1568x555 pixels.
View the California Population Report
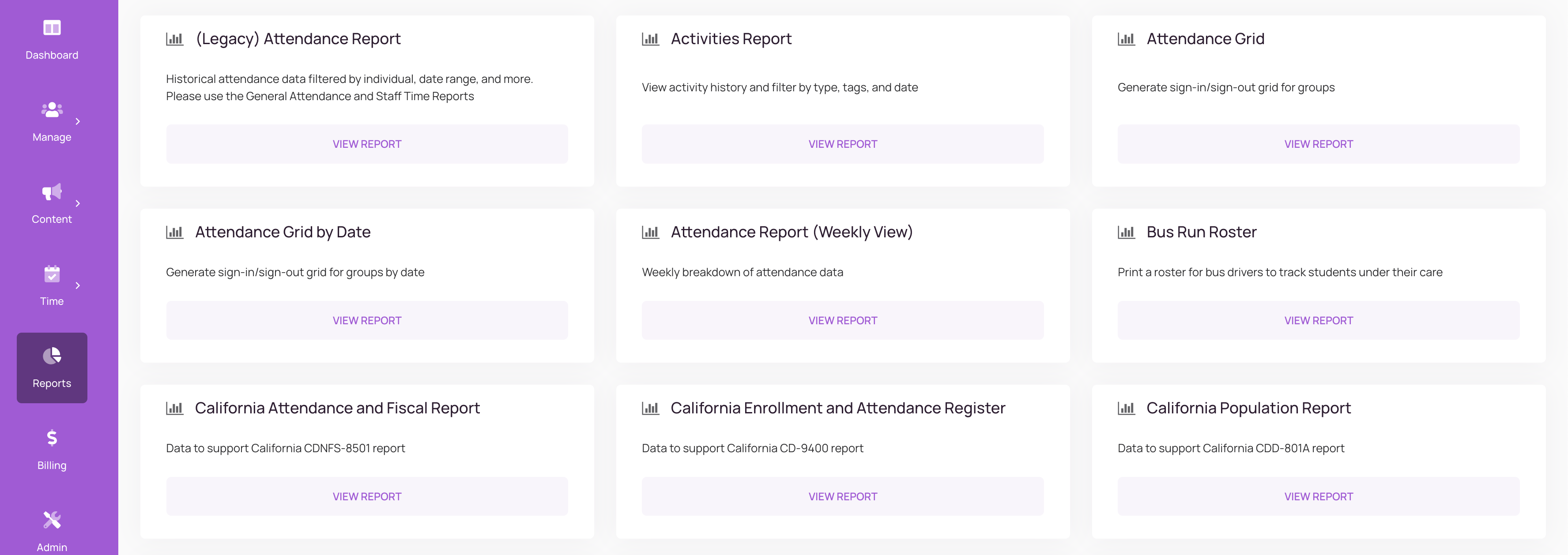tap(1319, 496)
